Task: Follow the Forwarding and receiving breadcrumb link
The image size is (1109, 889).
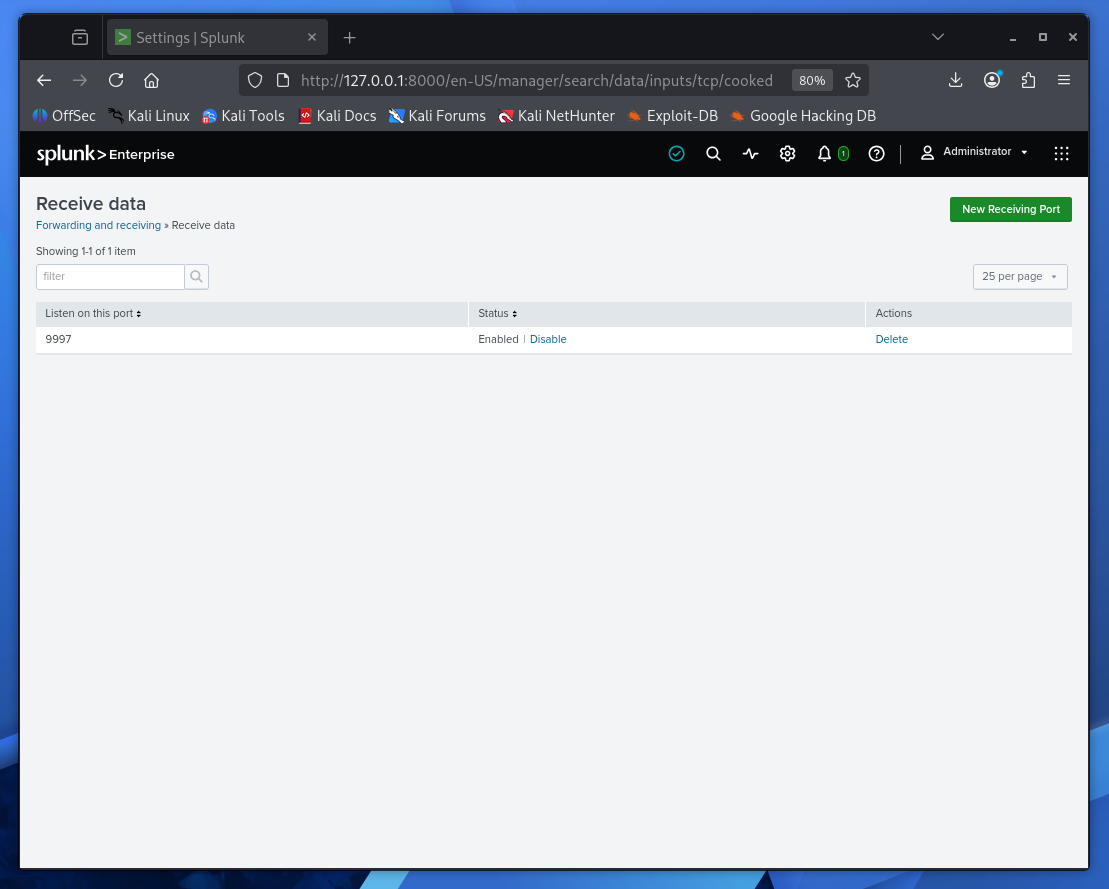Action: click(98, 225)
